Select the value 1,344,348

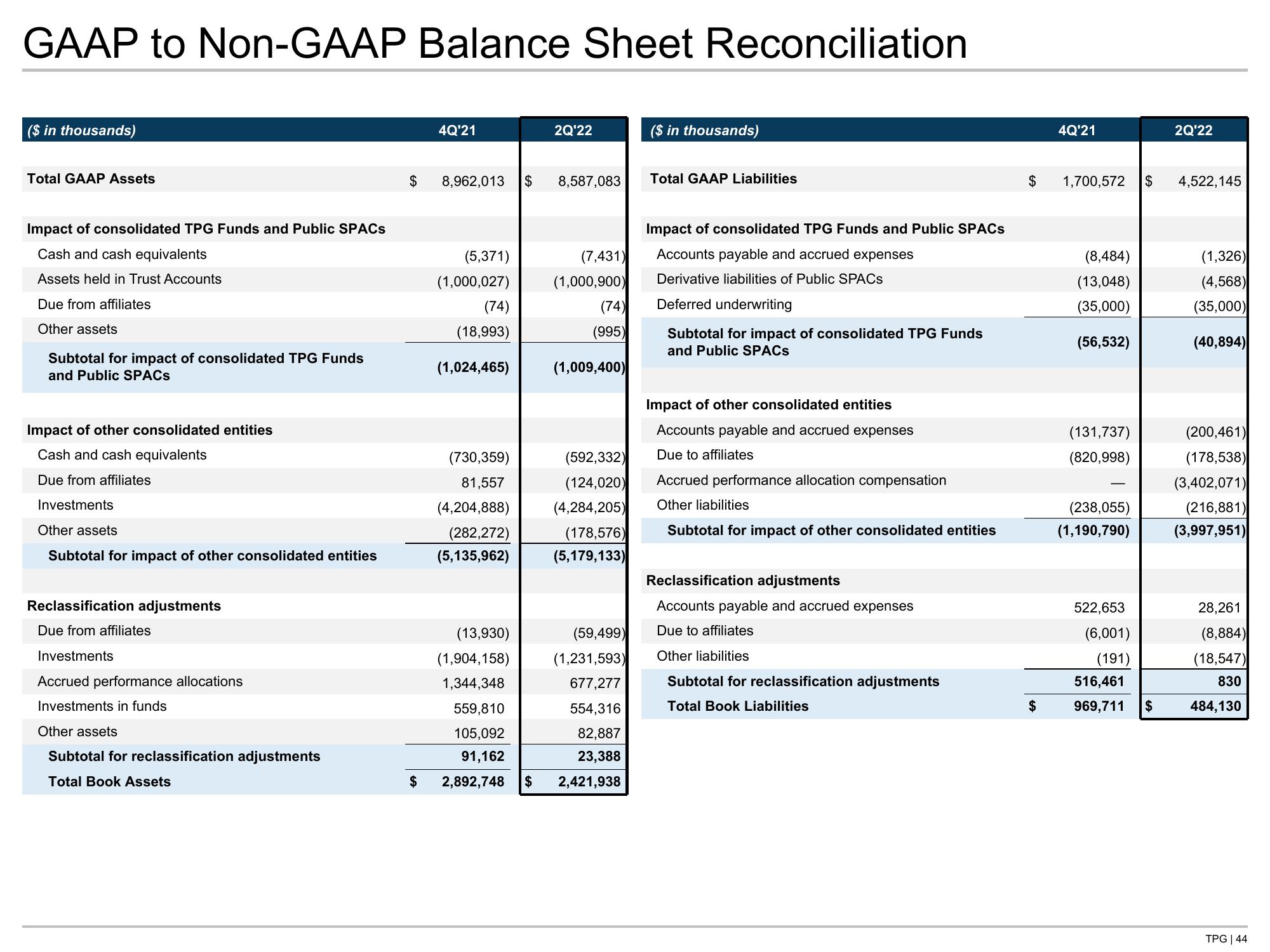coord(473,684)
